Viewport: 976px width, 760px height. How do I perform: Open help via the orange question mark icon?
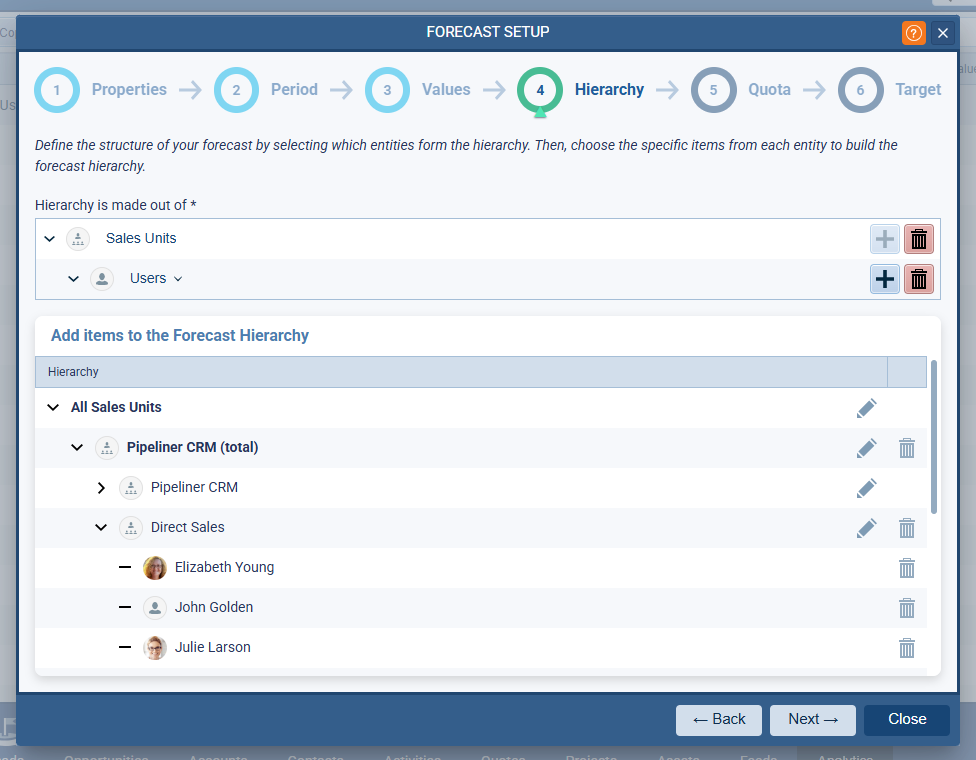(x=913, y=32)
